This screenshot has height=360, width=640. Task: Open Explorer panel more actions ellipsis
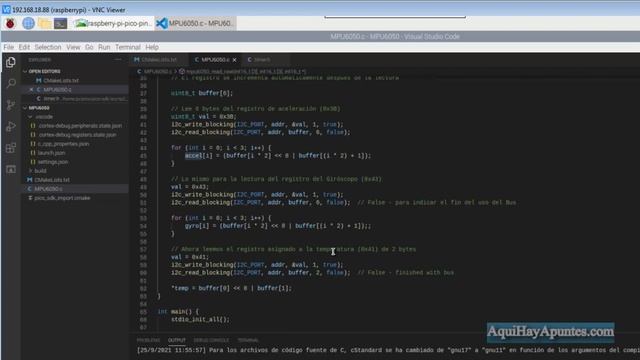pyautogui.click(x=118, y=60)
